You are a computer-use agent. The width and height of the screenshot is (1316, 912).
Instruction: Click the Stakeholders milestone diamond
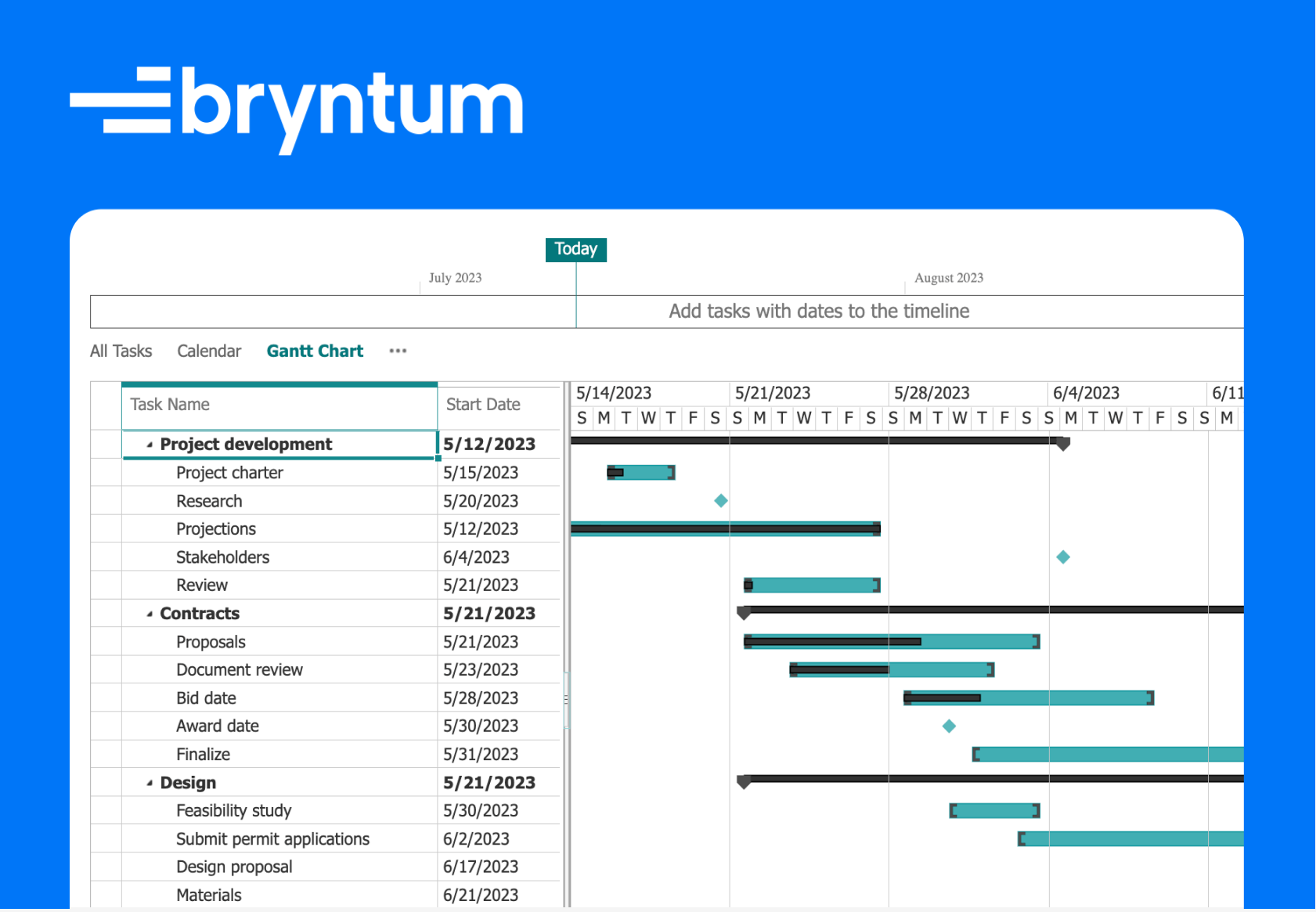1063,557
